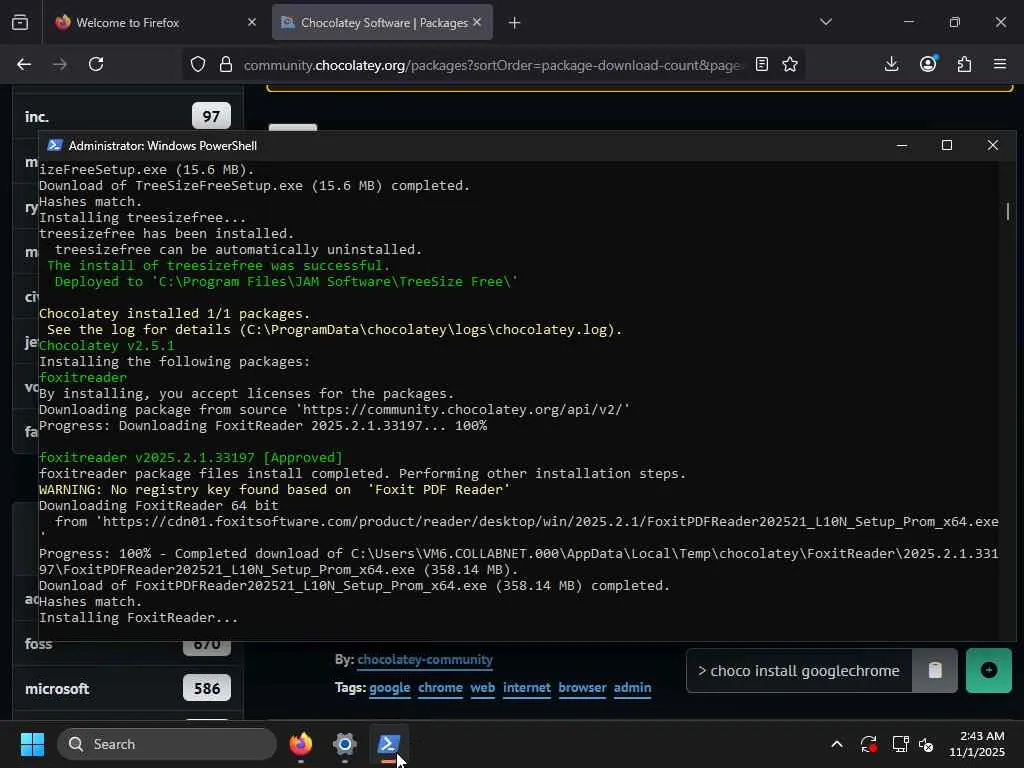
Task: Follow the browser tag link
Action: click(582, 688)
